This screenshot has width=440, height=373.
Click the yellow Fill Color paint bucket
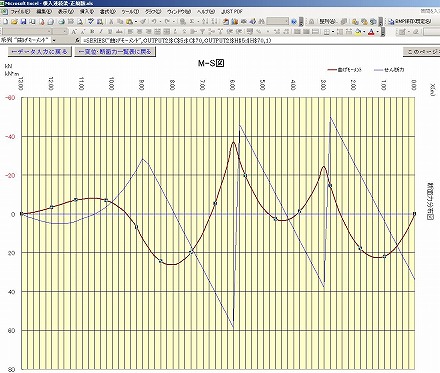(x=358, y=32)
